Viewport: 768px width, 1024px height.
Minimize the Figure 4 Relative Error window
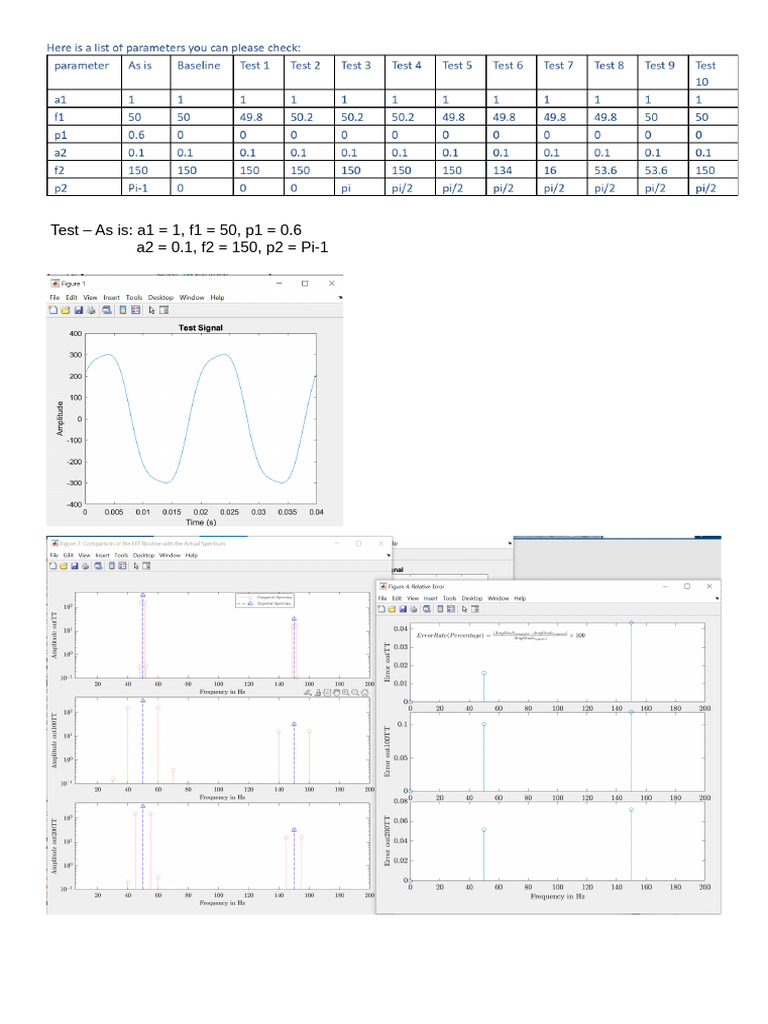(665, 586)
